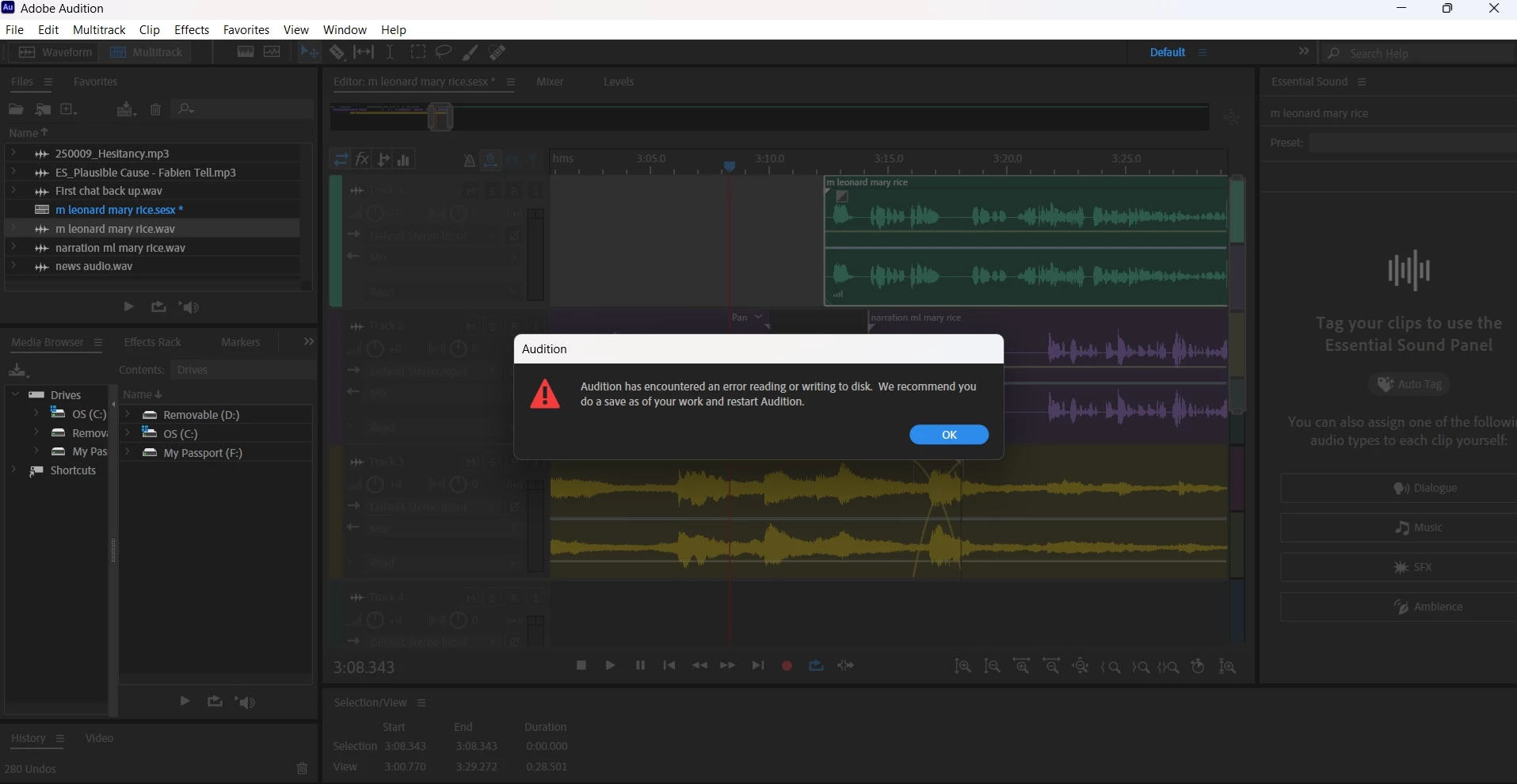Assign the Dialogue audio type
Screen dimensions: 1517x784
point(1400,488)
